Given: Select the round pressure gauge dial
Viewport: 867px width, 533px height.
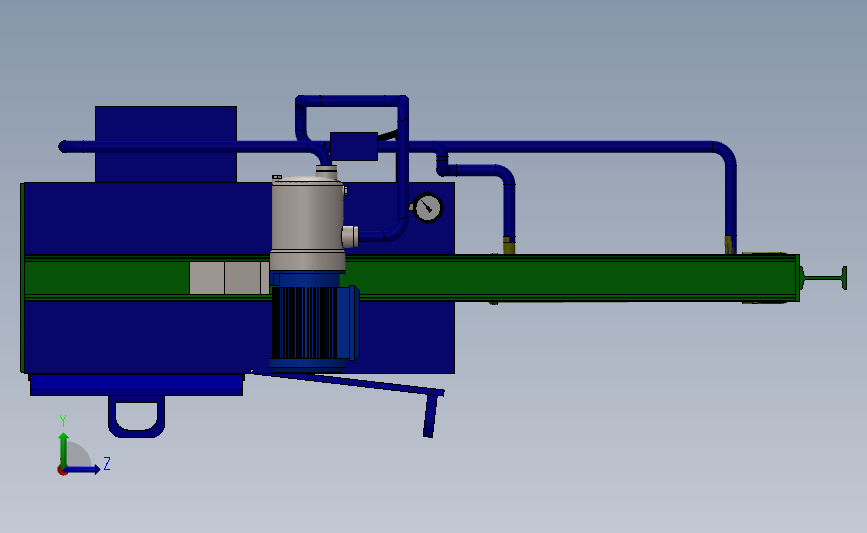Looking at the screenshot, I should 427,207.
